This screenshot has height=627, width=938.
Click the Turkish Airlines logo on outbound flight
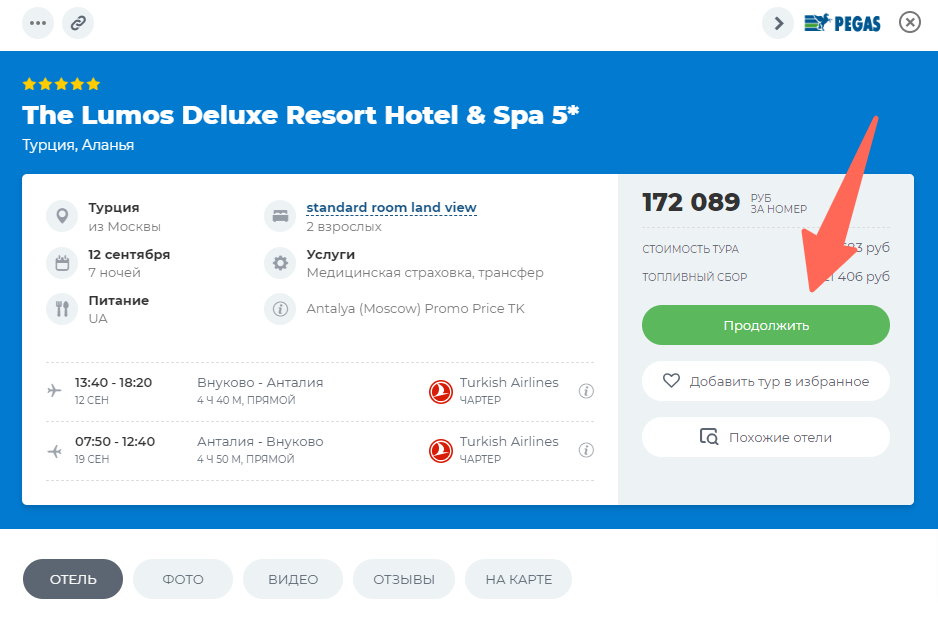pos(441,391)
